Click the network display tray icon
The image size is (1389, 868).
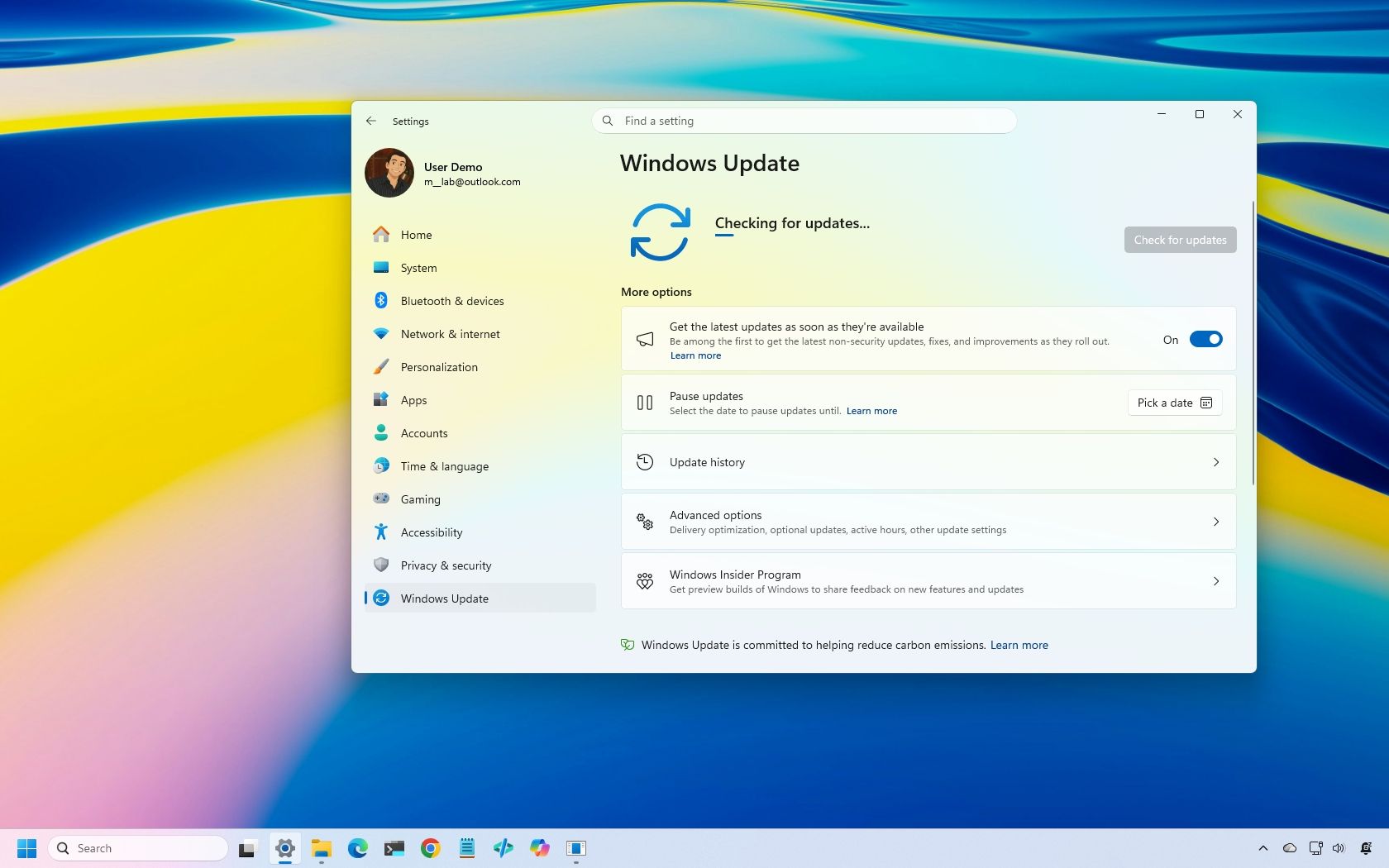pyautogui.click(x=1315, y=848)
